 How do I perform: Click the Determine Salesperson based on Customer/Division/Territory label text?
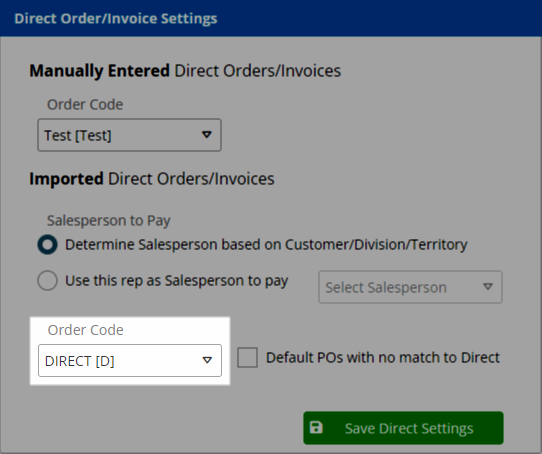pos(266,245)
